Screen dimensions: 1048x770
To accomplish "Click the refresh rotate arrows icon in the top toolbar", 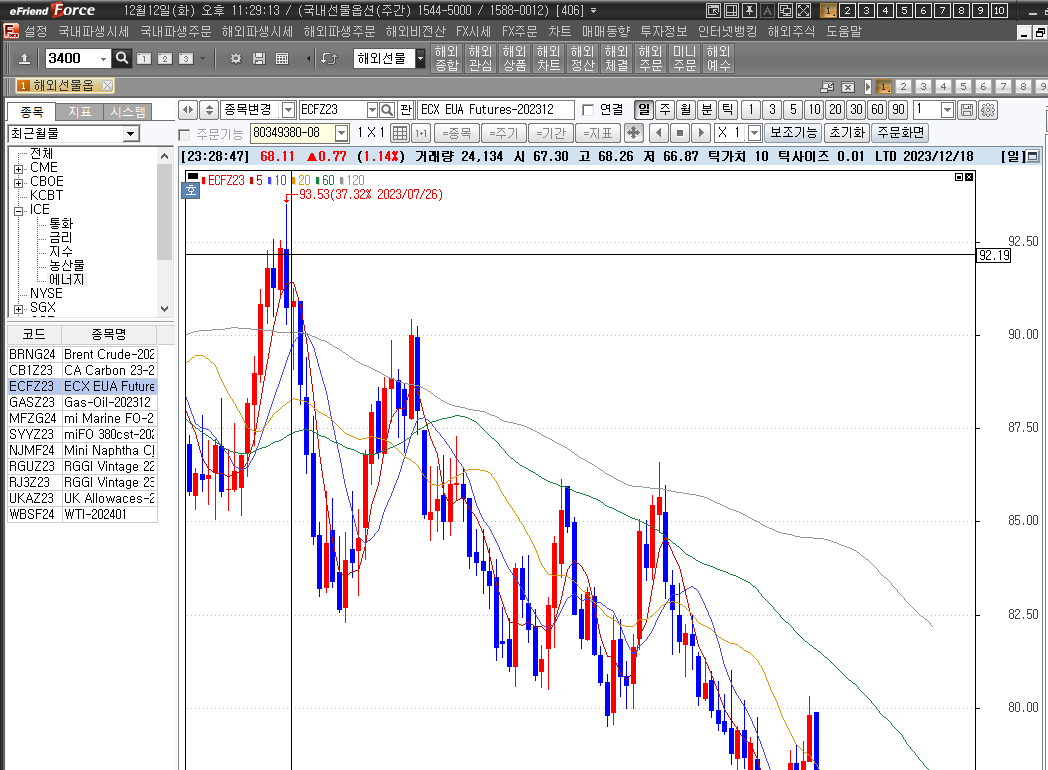I will point(329,58).
